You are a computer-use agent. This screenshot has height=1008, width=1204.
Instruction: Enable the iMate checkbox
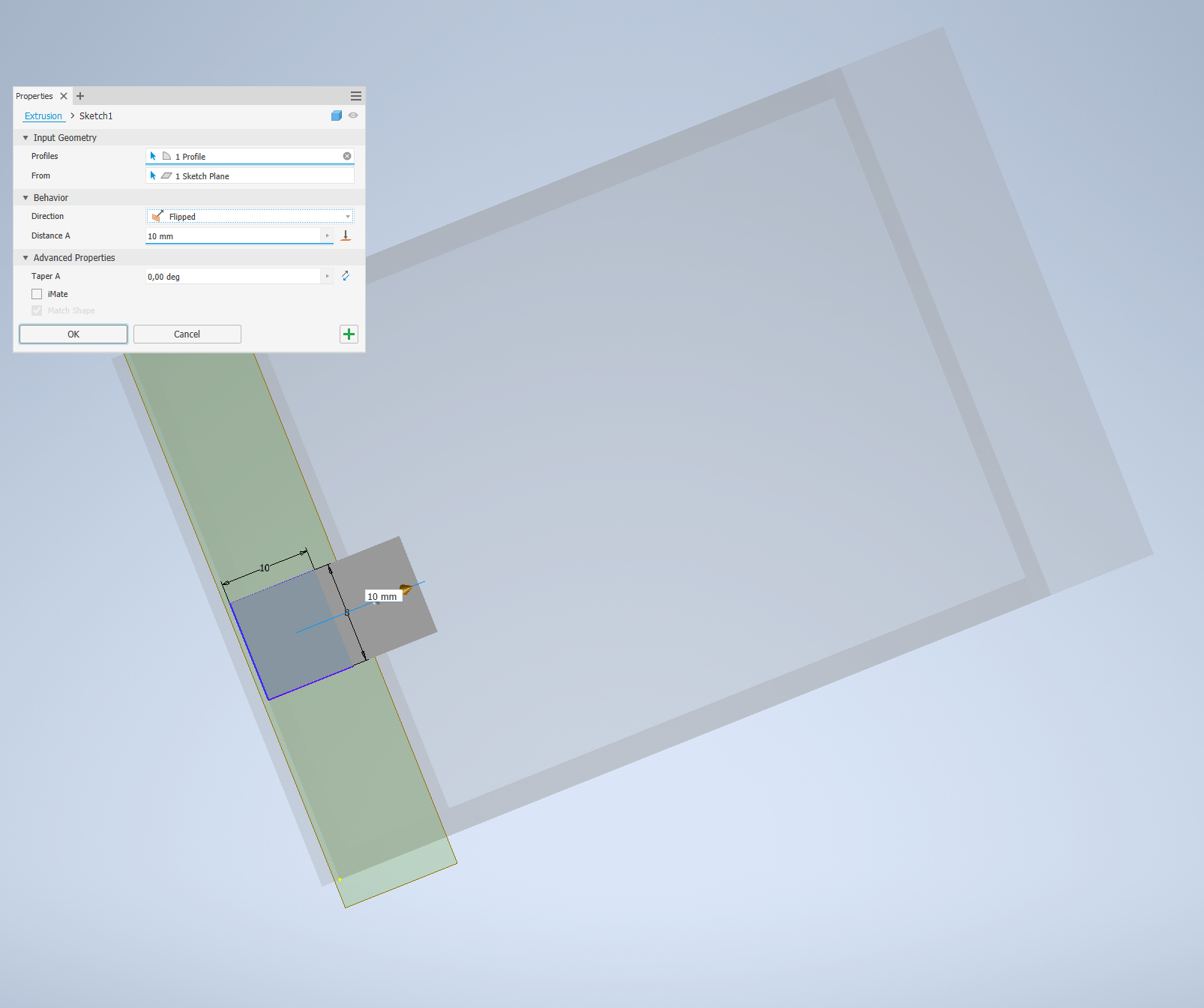[37, 293]
